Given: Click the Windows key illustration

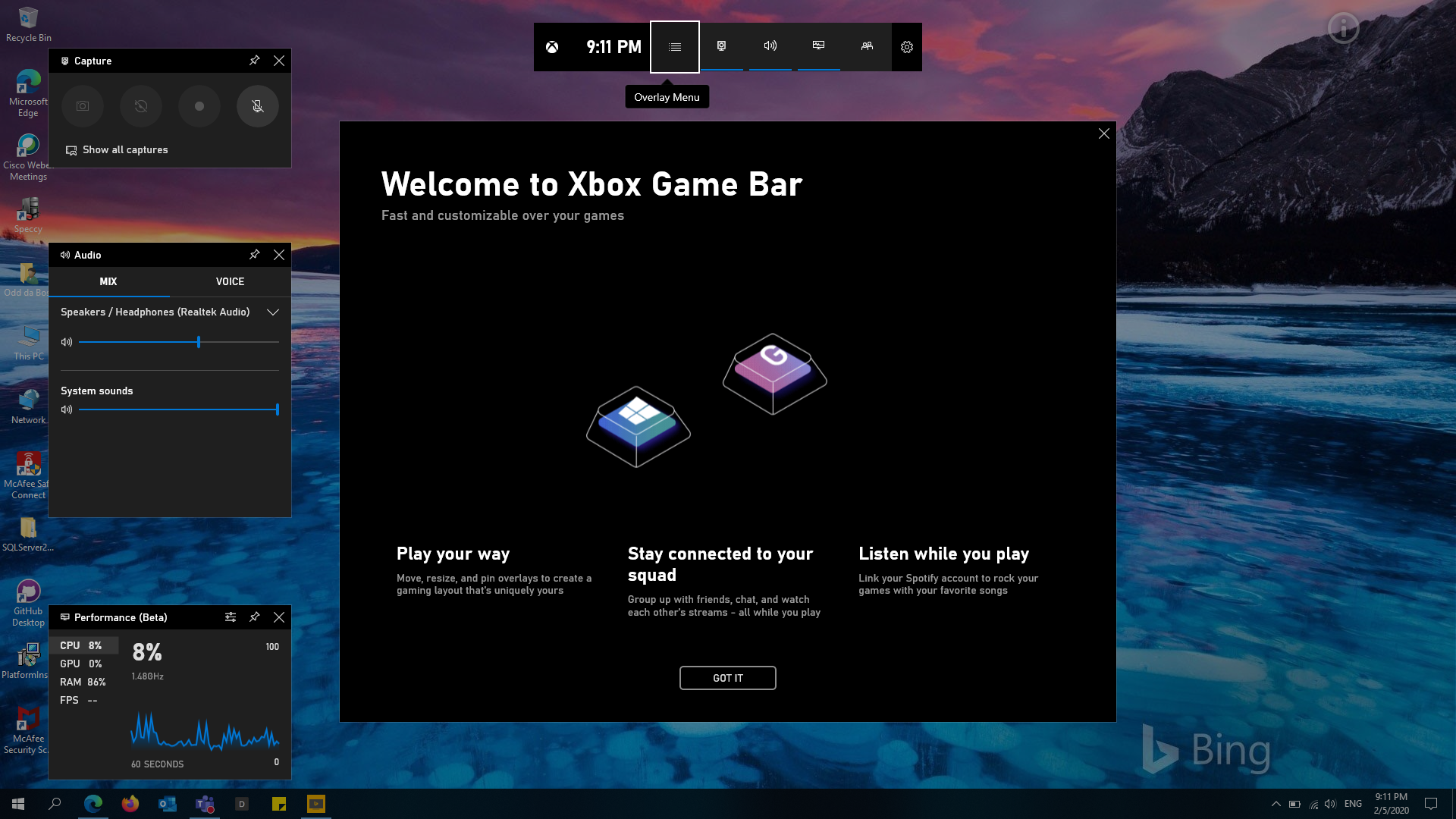Looking at the screenshot, I should click(x=639, y=426).
